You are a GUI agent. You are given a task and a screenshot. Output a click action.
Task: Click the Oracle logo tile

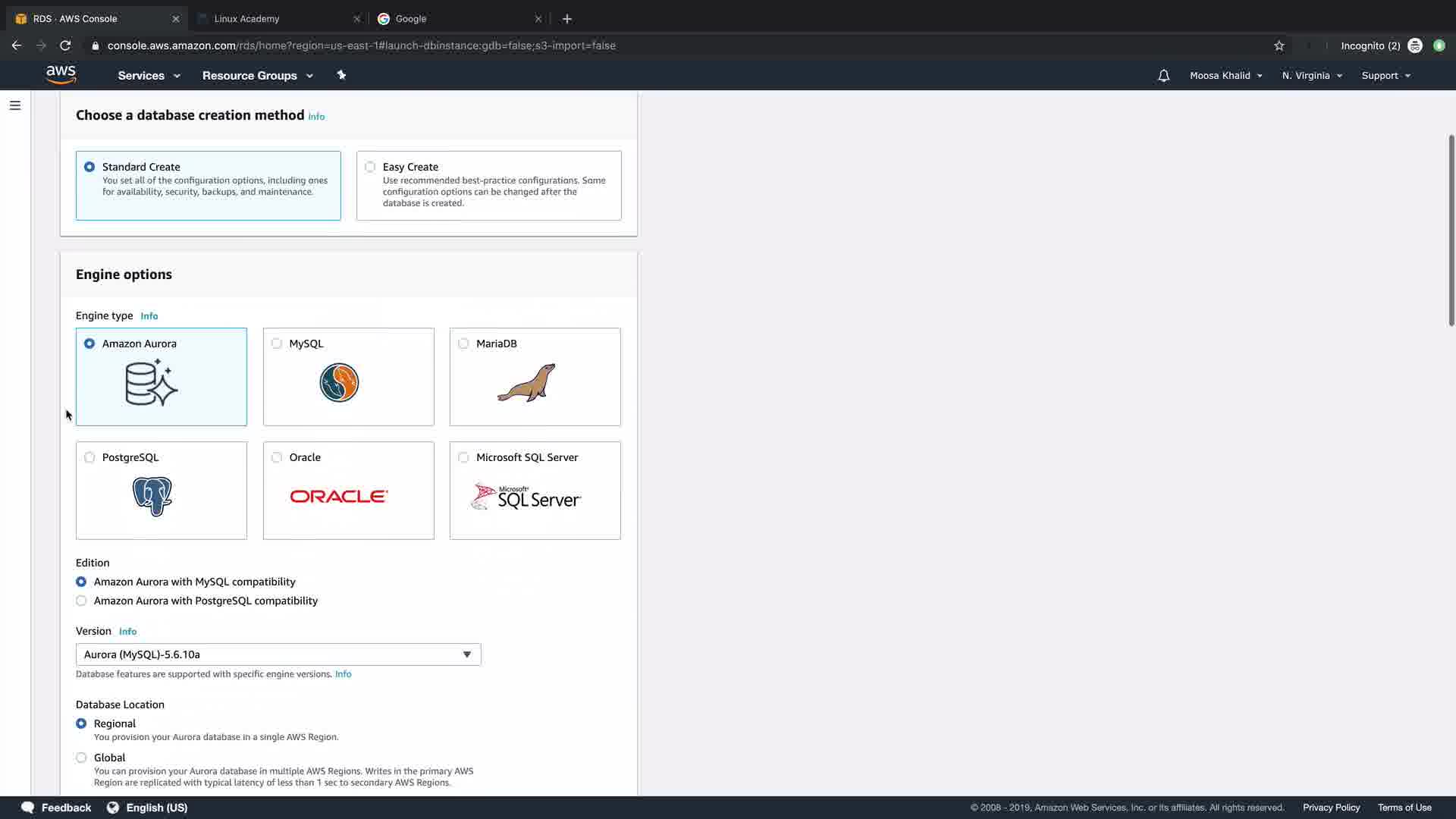click(338, 497)
